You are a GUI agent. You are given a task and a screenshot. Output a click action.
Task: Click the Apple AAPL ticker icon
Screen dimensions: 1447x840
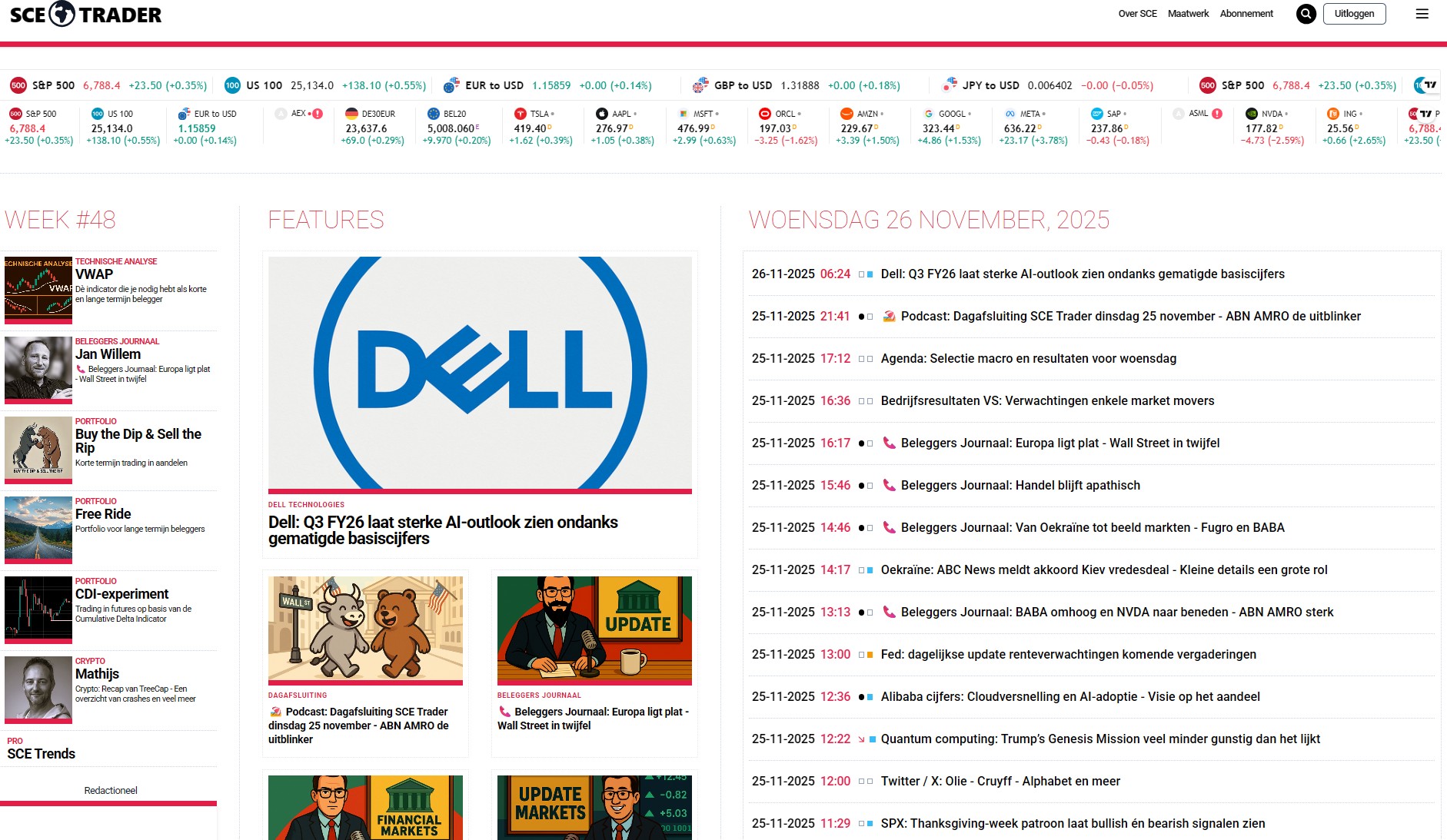(602, 114)
